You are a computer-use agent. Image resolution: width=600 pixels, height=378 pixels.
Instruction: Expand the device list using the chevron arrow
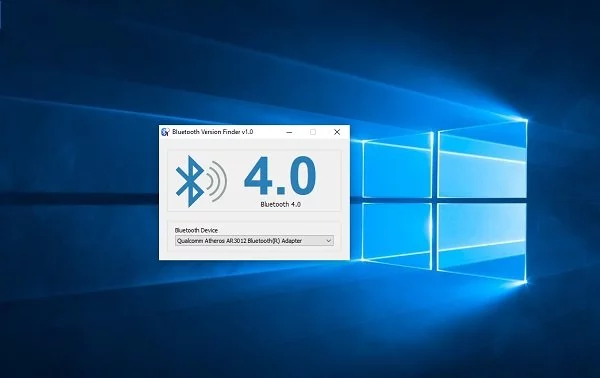tap(328, 241)
